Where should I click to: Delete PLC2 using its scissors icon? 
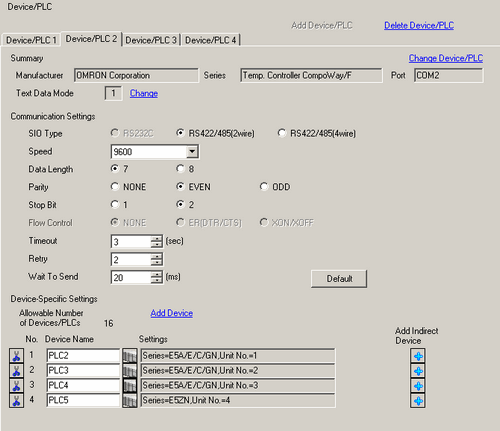pyautogui.click(x=16, y=356)
